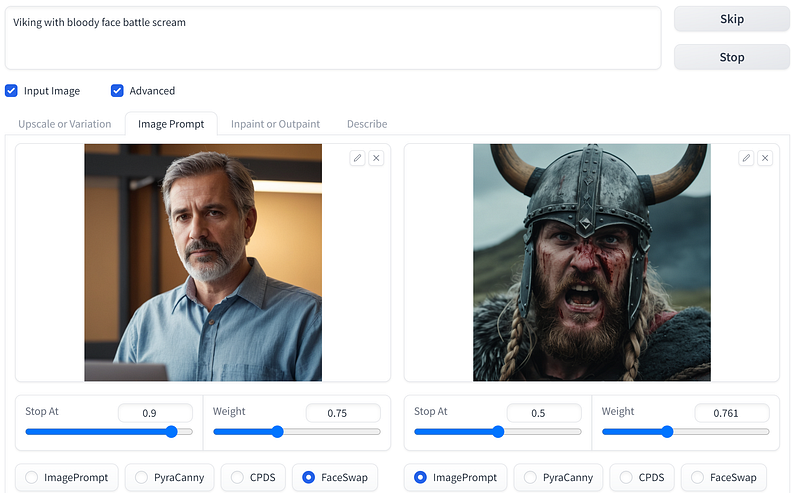Click the Stop At value field showing 0.9
The height and width of the screenshot is (493, 800).
point(155,413)
